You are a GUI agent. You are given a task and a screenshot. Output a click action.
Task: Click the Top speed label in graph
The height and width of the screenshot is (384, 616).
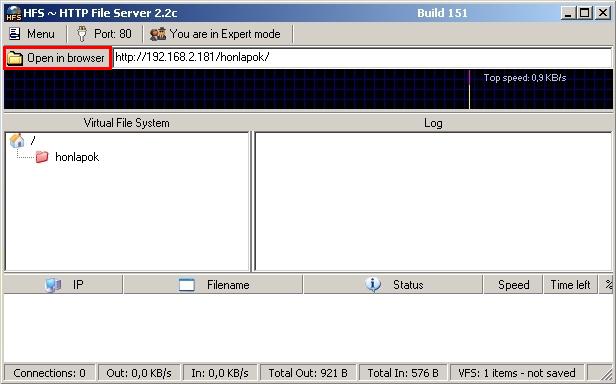(x=525, y=78)
